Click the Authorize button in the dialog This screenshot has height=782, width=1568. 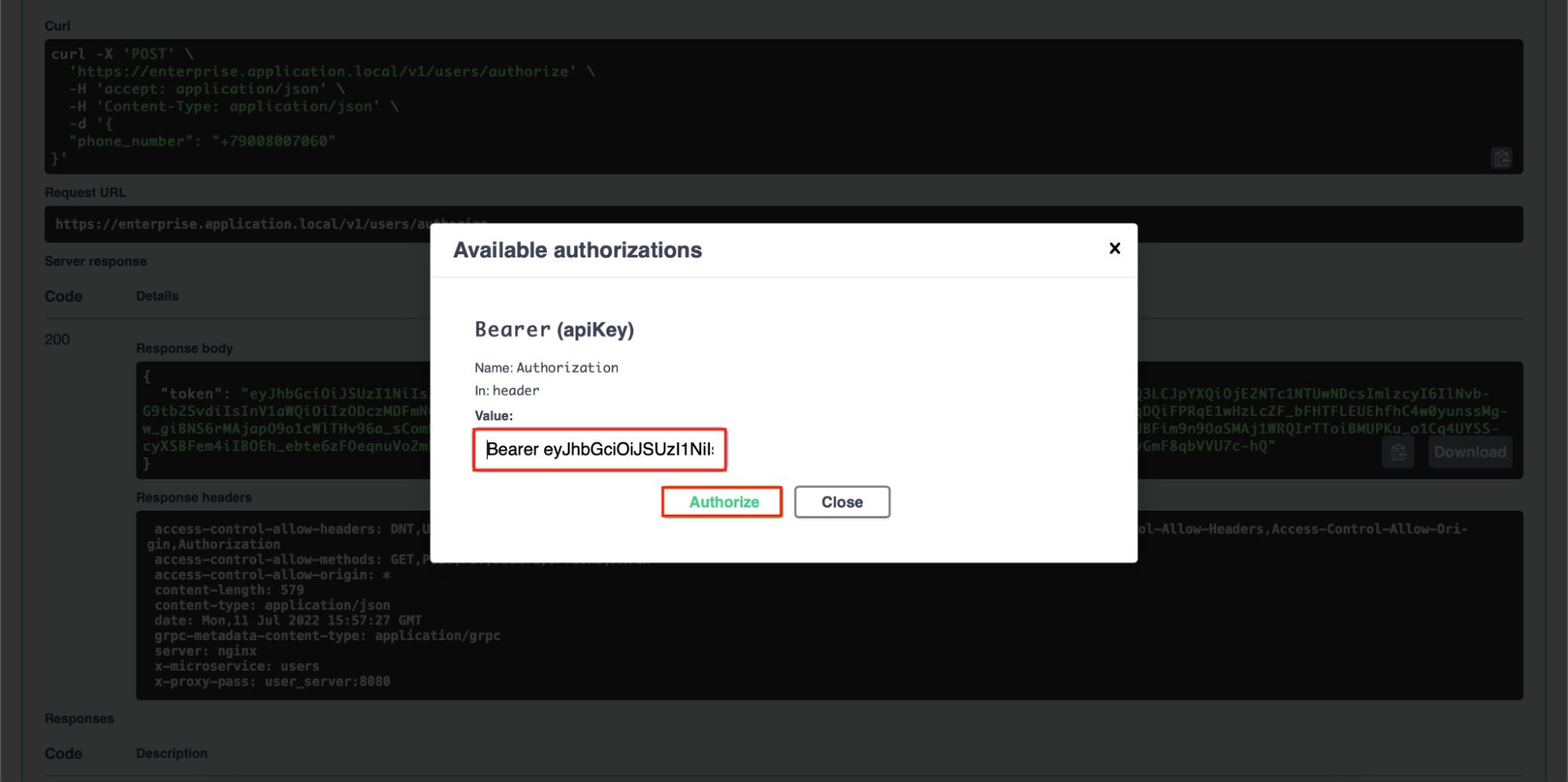722,502
